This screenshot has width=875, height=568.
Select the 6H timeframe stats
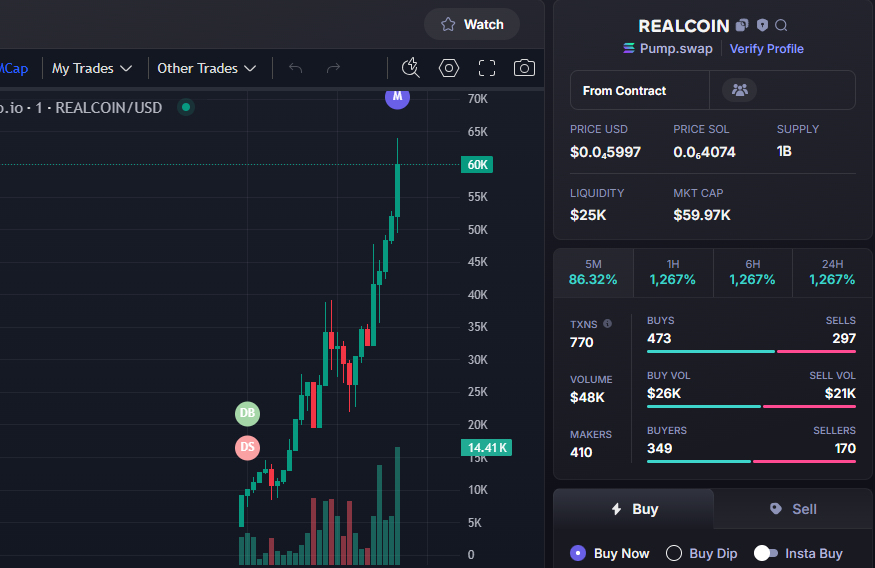pyautogui.click(x=752, y=273)
